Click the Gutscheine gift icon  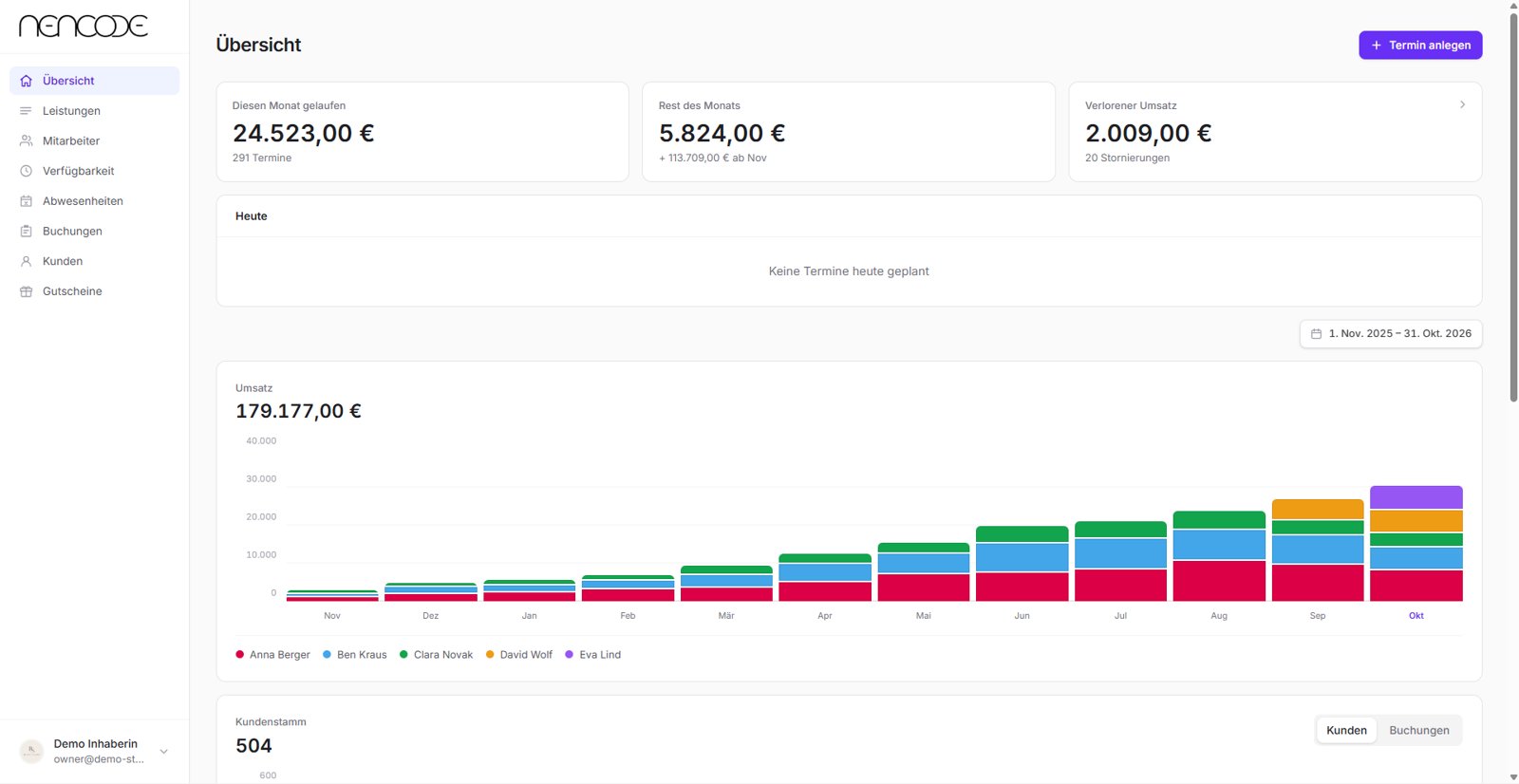[x=27, y=291]
